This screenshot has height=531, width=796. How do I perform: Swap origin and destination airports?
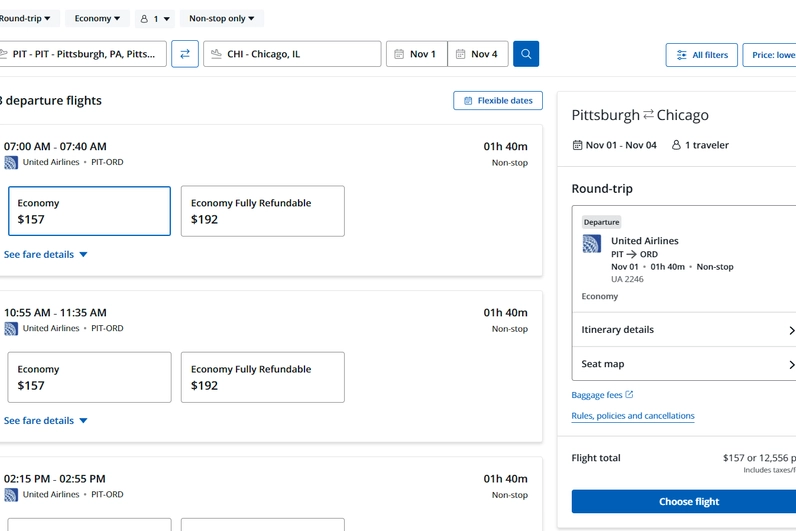point(185,54)
